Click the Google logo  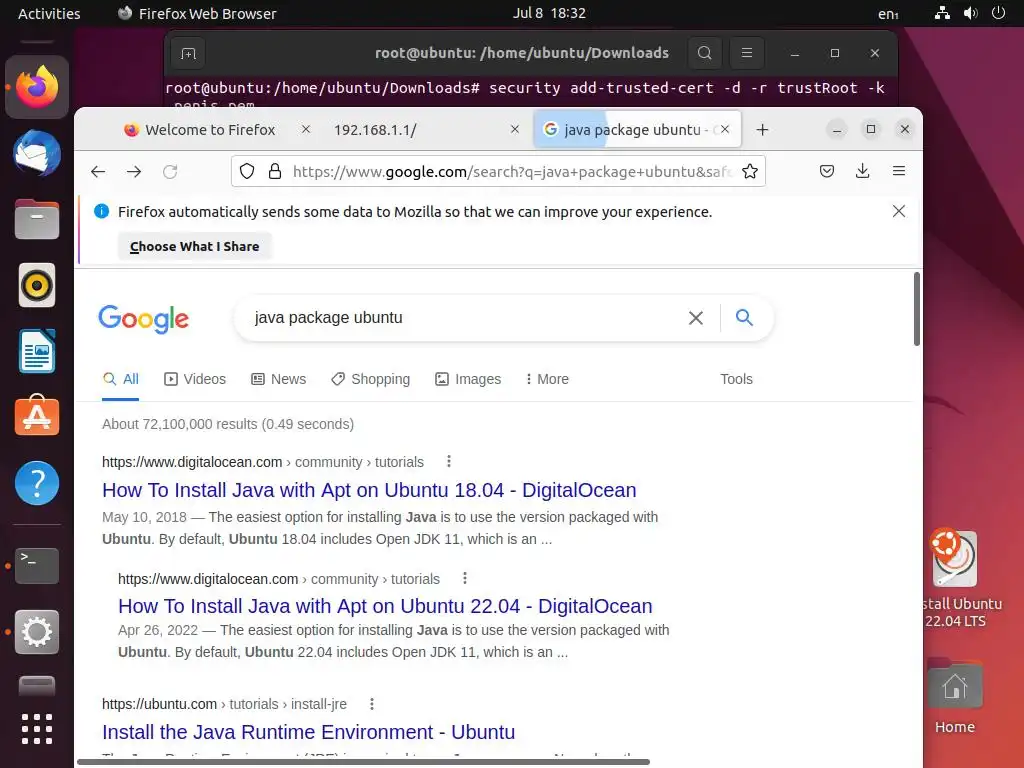[144, 319]
